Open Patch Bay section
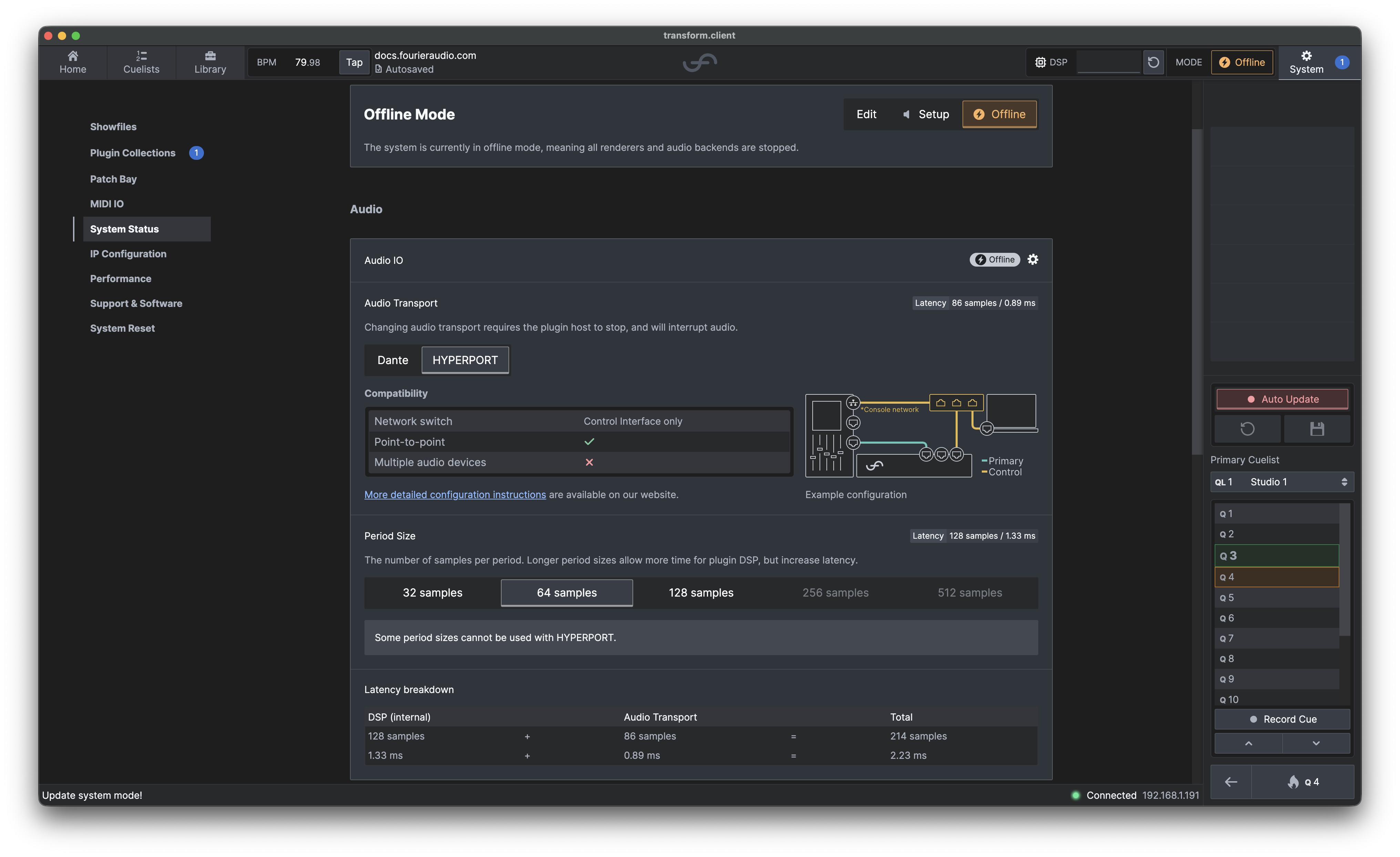This screenshot has height=857, width=1400. 113,179
